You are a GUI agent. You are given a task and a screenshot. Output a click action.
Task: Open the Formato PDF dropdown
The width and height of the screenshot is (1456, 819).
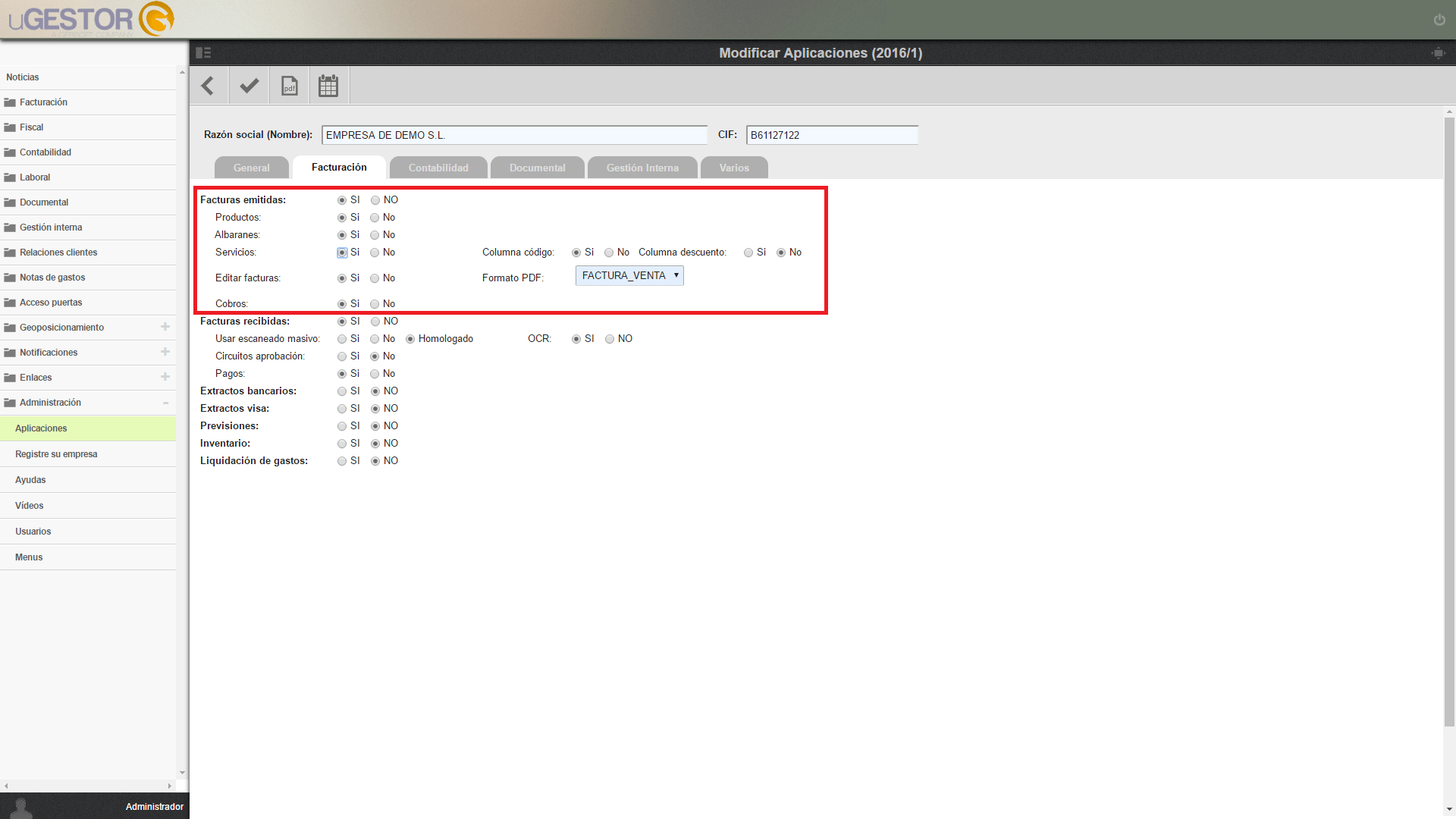[x=629, y=276]
